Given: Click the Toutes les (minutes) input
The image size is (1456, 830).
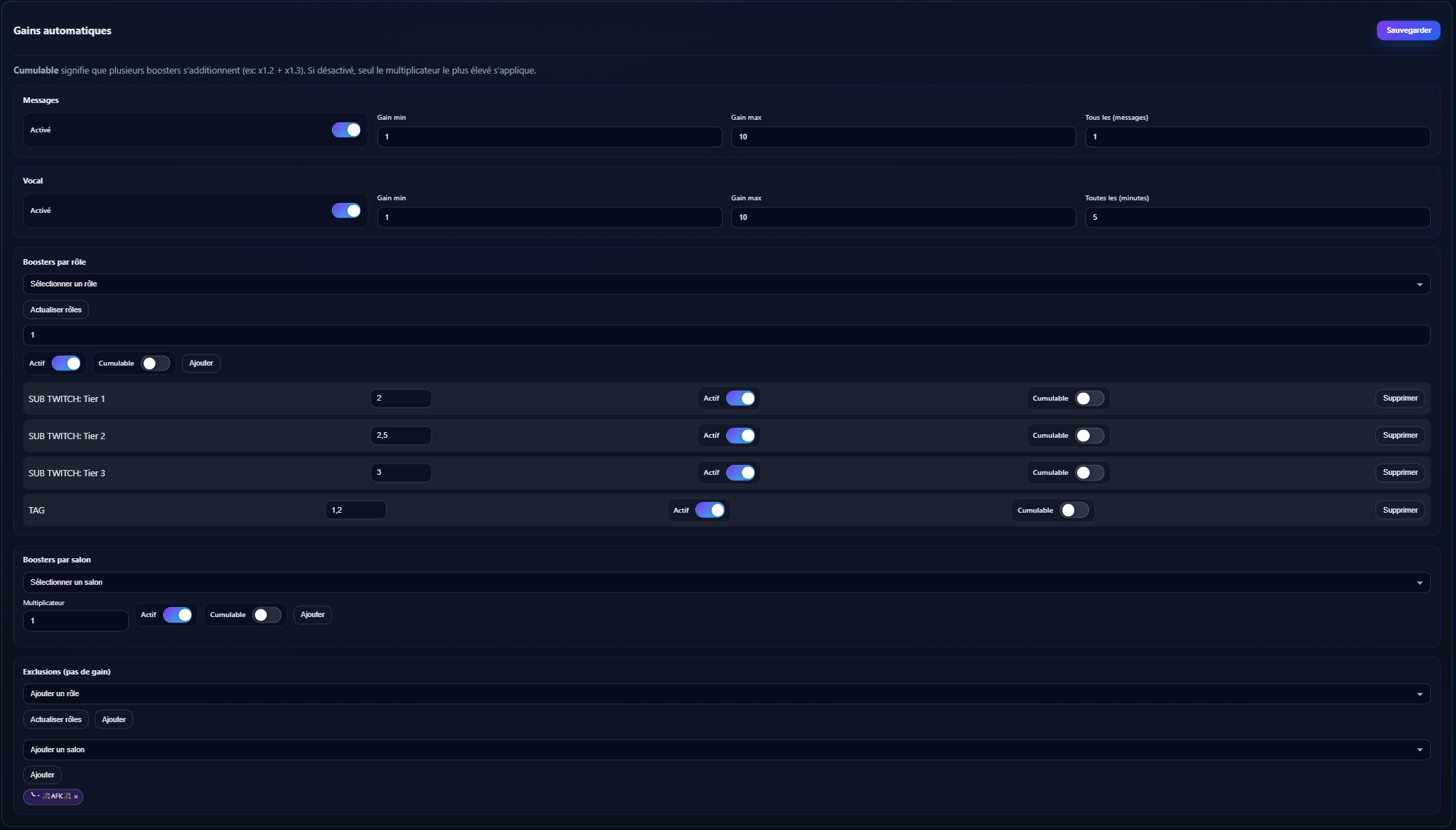Looking at the screenshot, I should 1257,217.
